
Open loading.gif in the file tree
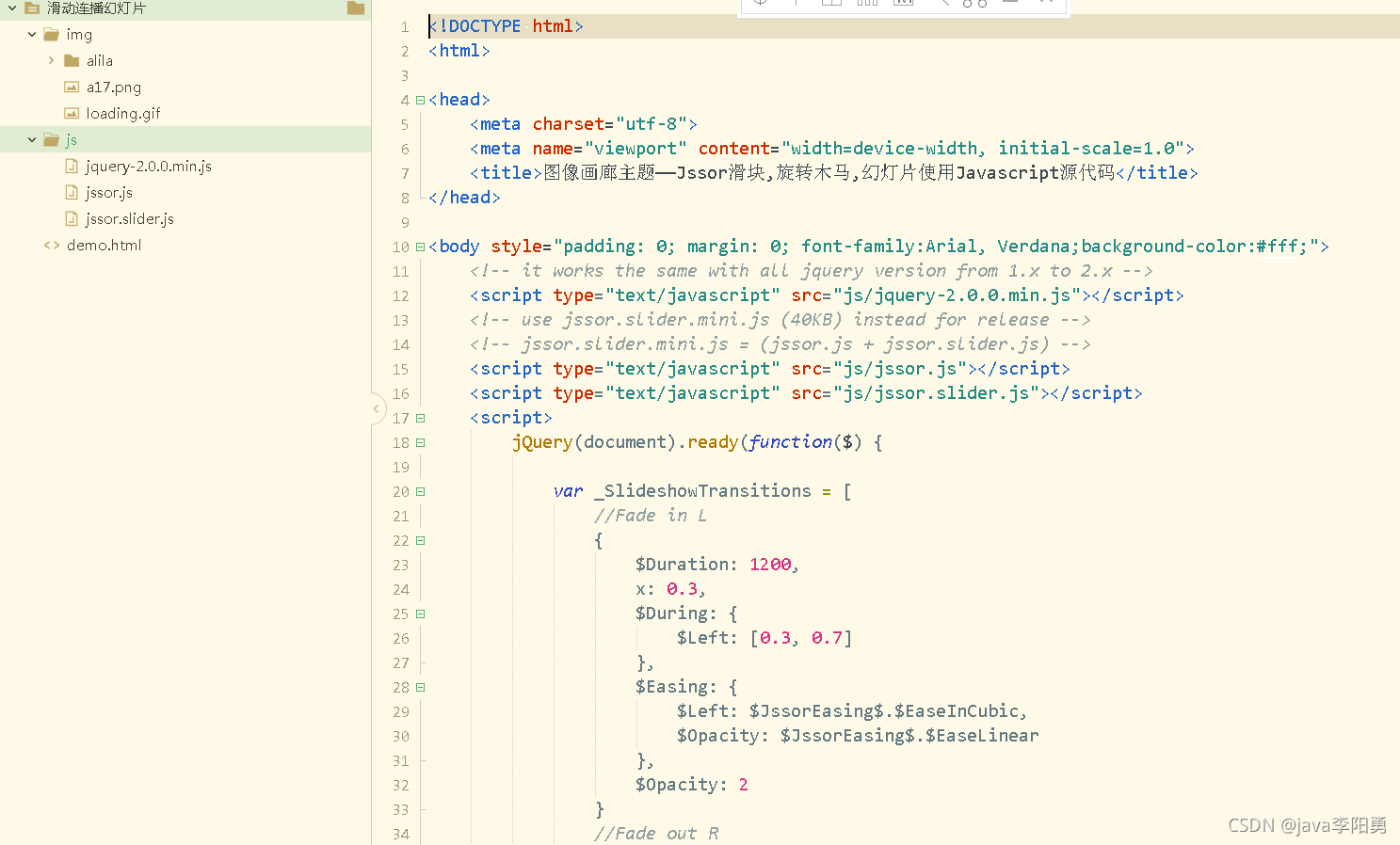(123, 113)
